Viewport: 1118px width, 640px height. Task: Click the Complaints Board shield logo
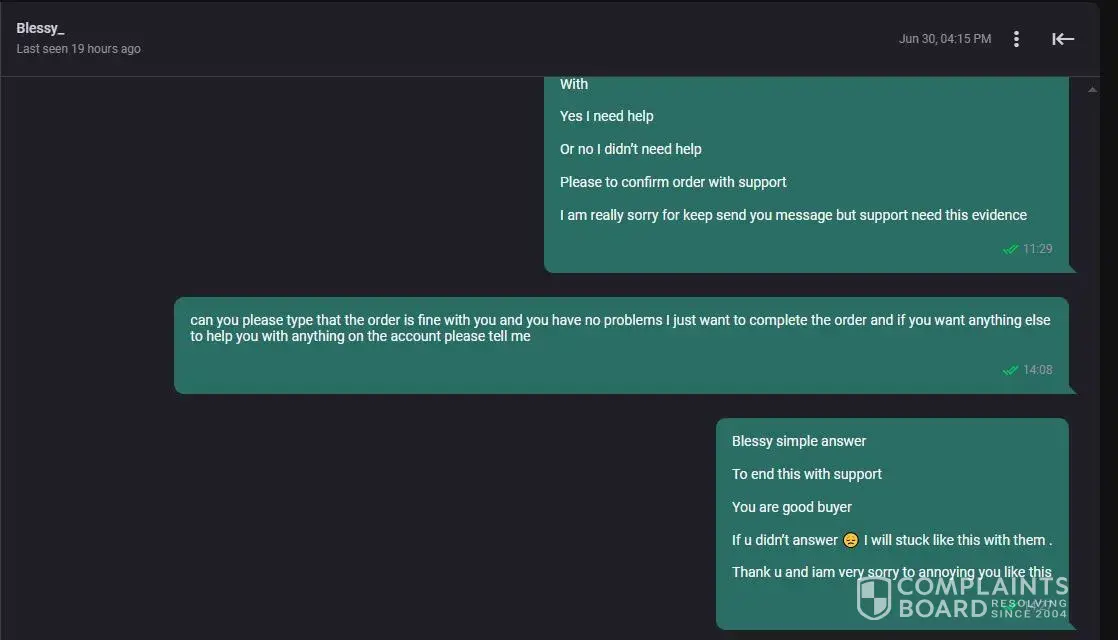click(x=874, y=597)
